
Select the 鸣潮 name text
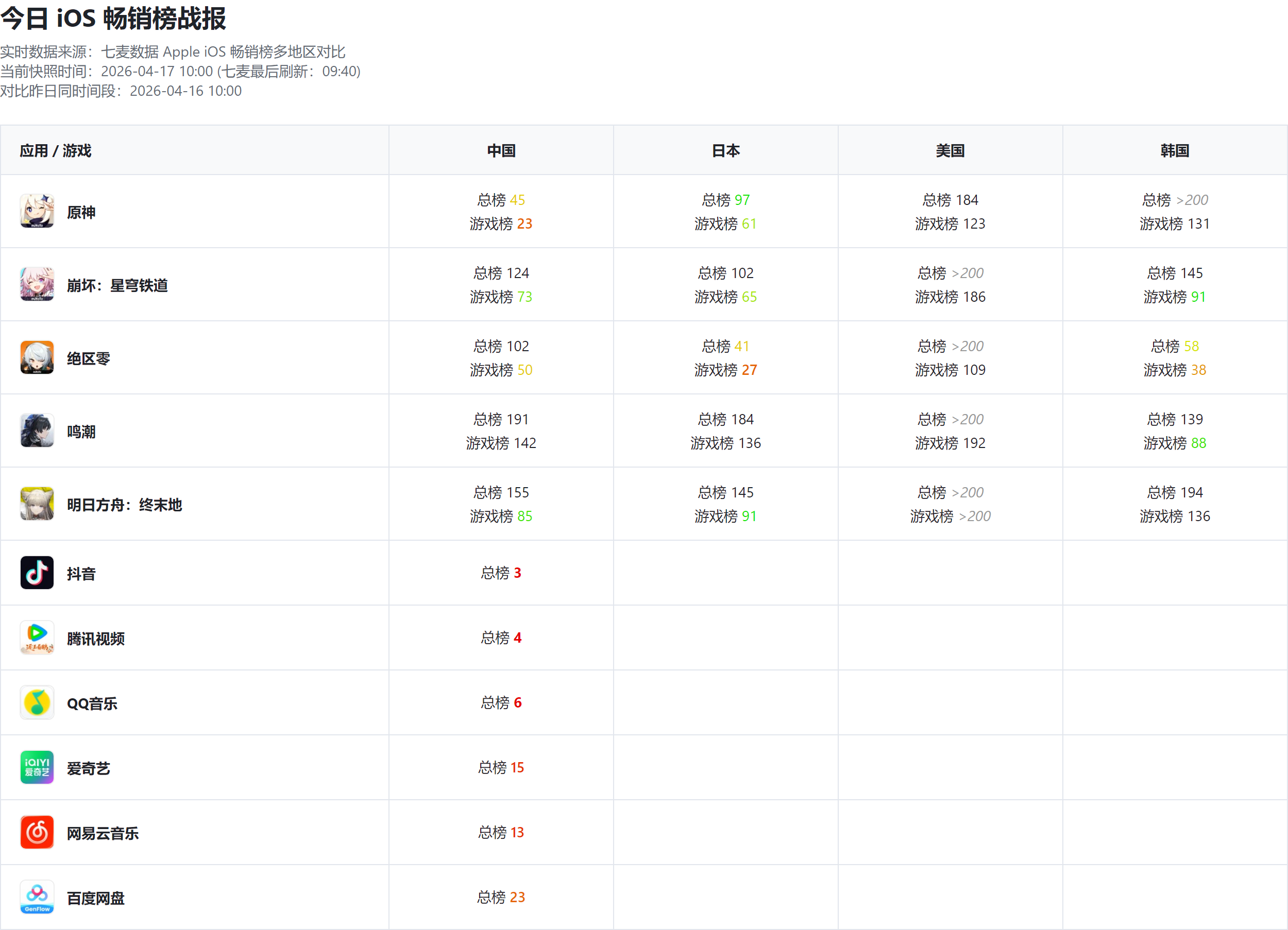[x=81, y=432]
